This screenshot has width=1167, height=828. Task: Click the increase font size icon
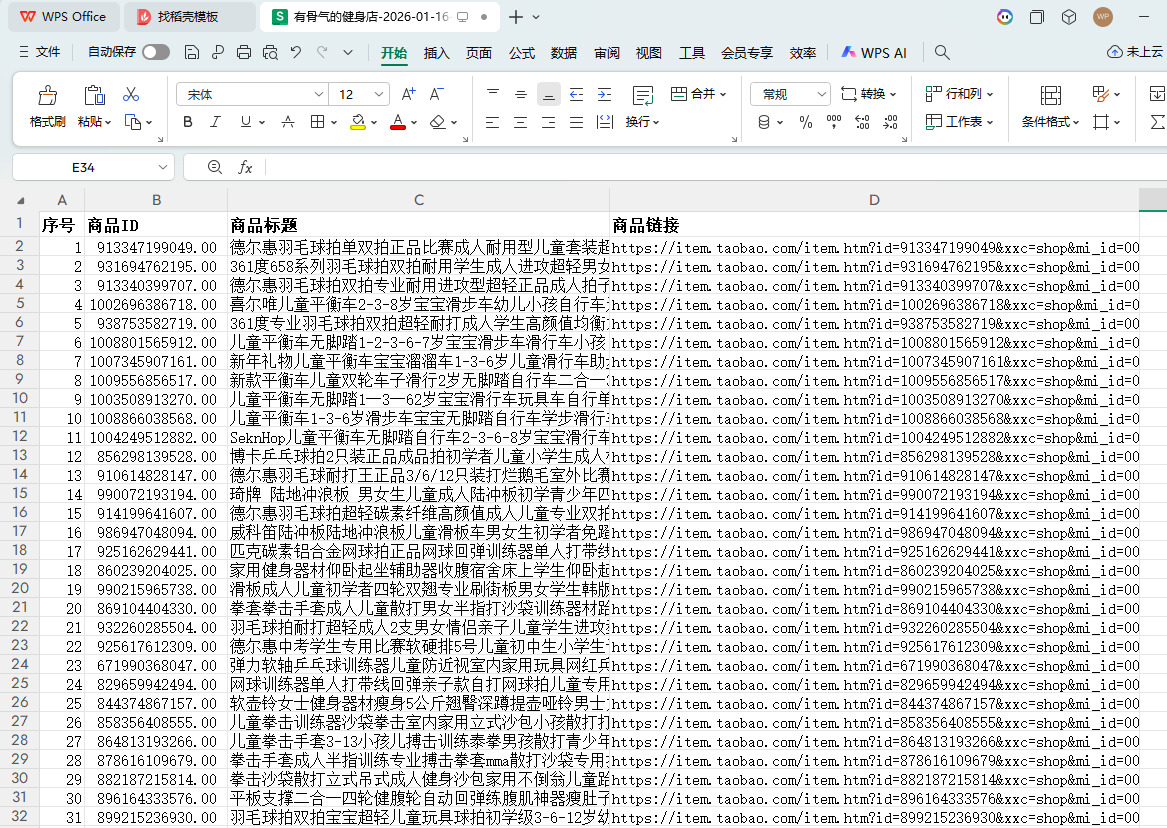(x=408, y=94)
